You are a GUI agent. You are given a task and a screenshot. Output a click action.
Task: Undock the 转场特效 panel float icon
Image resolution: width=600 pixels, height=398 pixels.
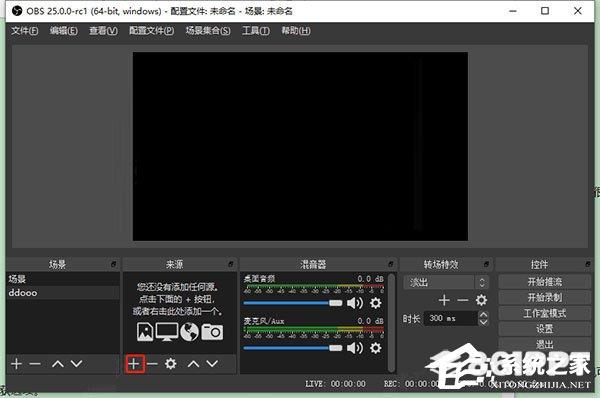pyautogui.click(x=486, y=264)
